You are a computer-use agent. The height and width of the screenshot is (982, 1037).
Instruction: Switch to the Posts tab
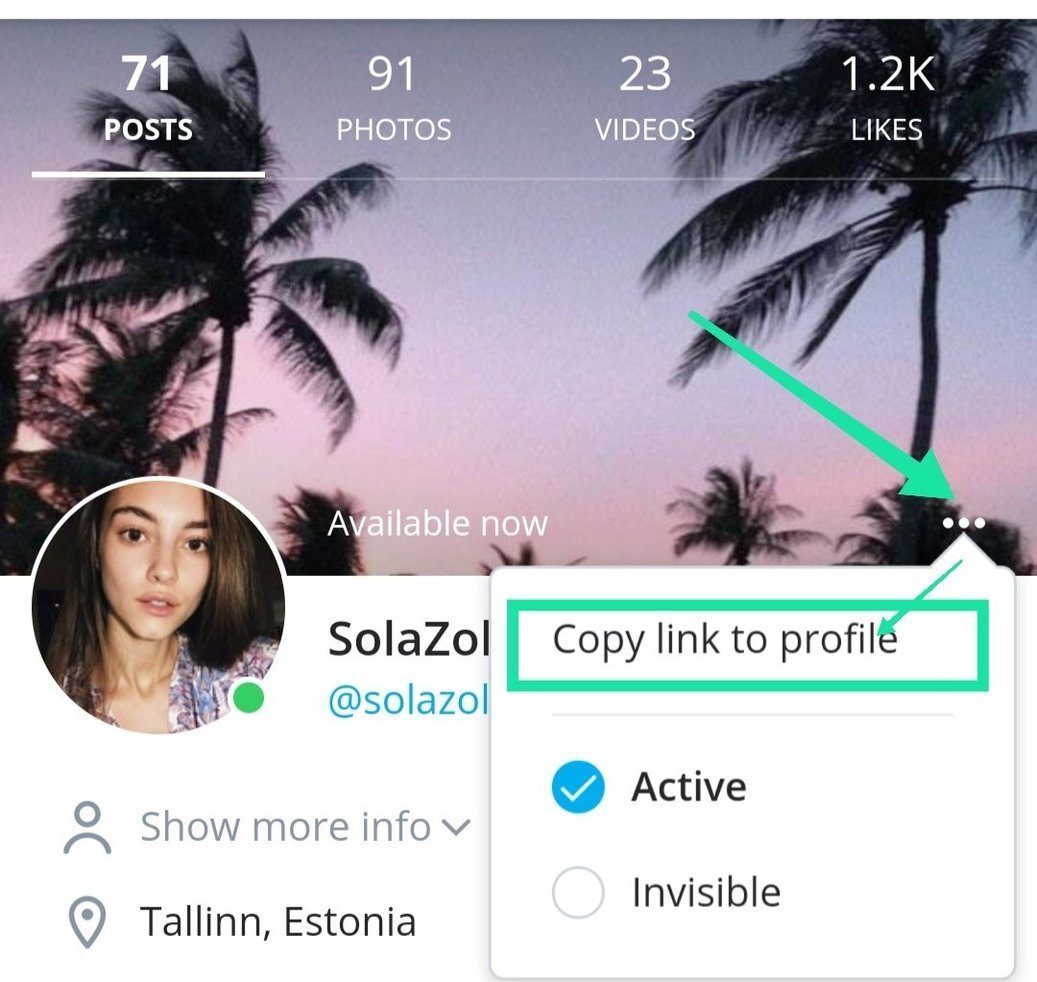tap(148, 99)
